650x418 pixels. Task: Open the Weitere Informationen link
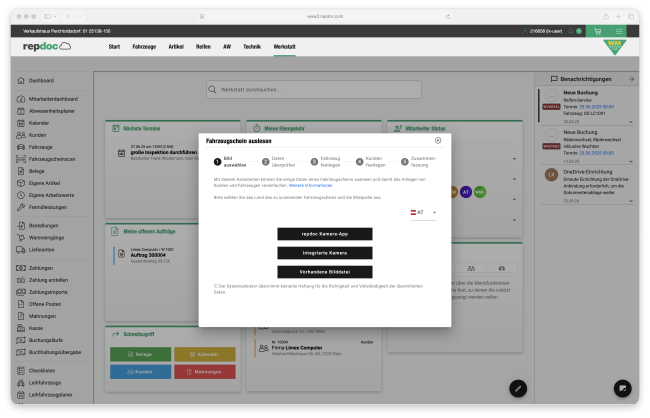click(310, 186)
